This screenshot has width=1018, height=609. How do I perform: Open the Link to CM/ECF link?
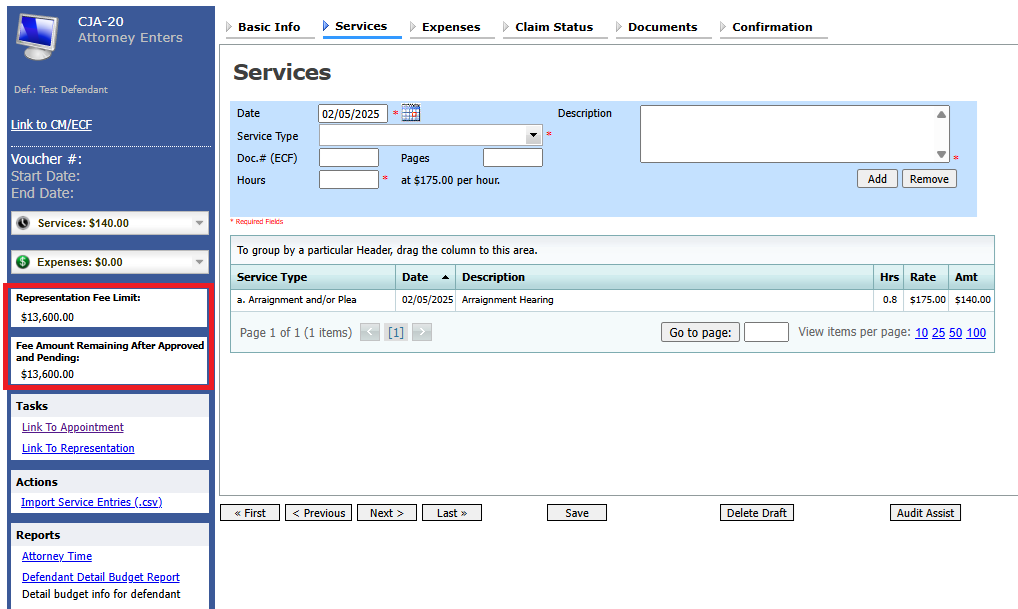click(51, 125)
